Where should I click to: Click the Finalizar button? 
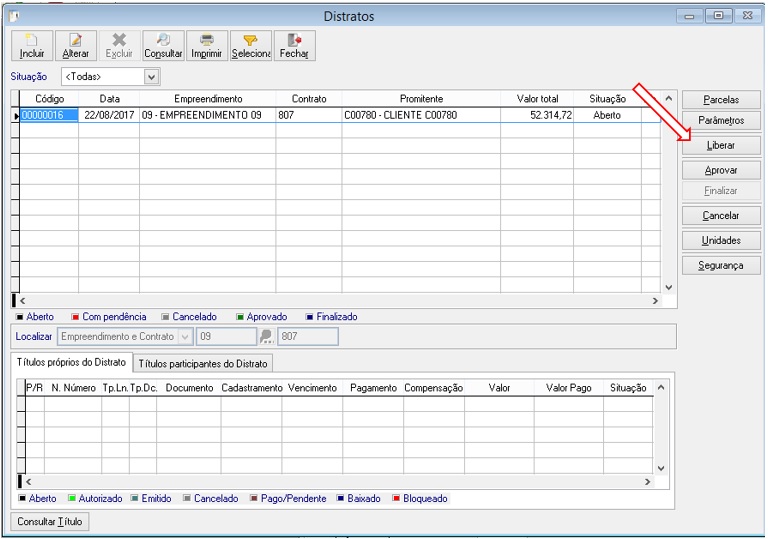tap(721, 191)
